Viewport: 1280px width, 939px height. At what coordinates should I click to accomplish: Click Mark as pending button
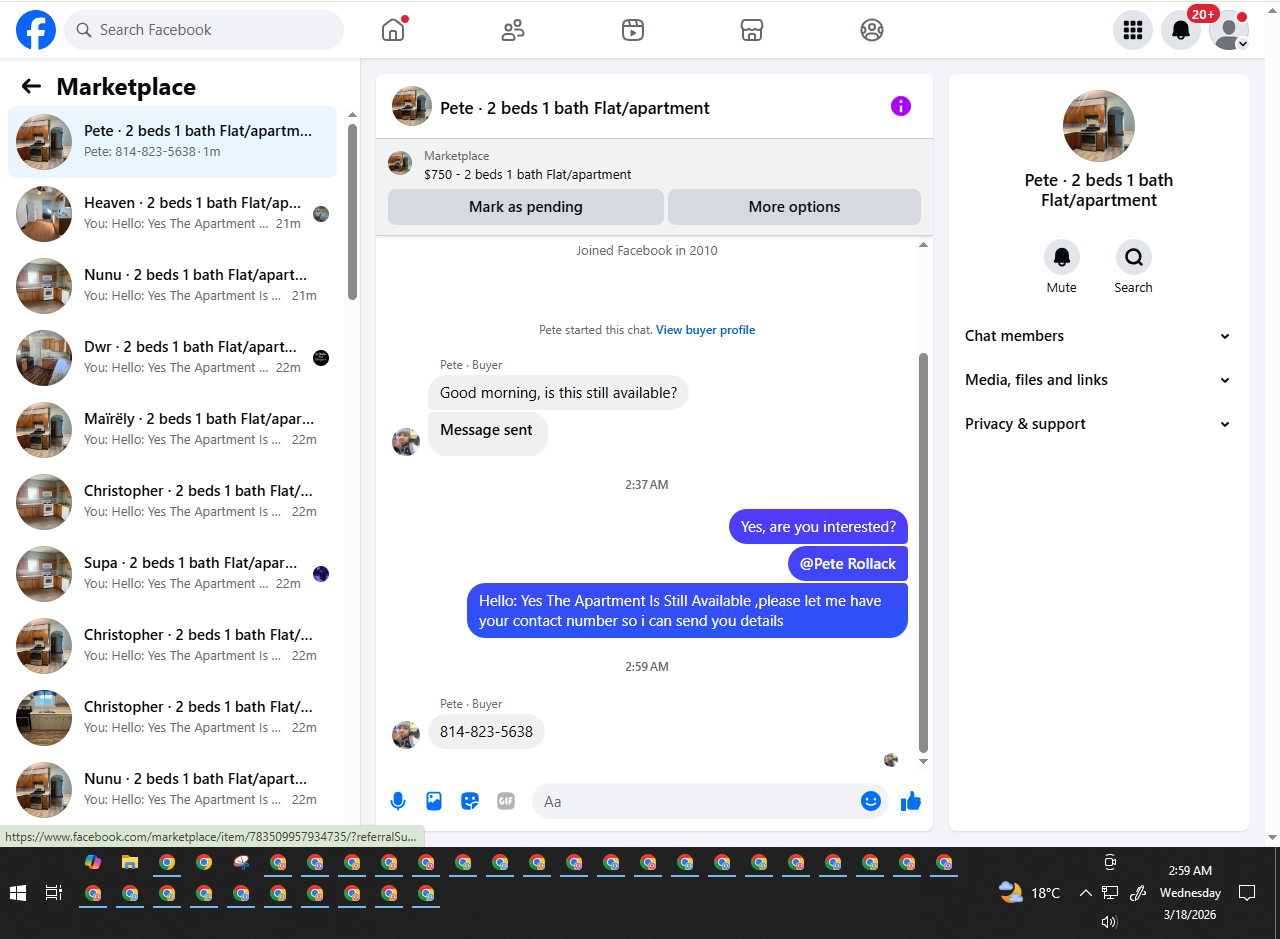tap(526, 207)
